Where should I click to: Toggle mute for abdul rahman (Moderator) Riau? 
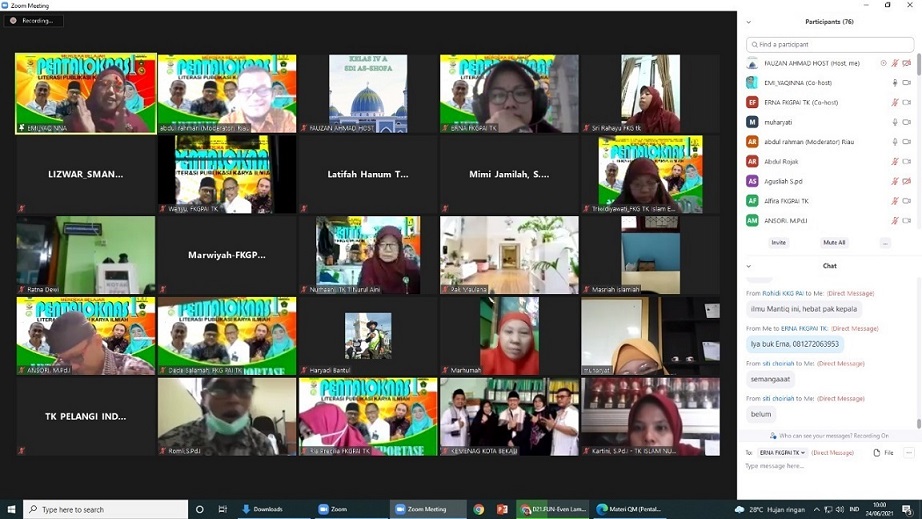(x=895, y=142)
